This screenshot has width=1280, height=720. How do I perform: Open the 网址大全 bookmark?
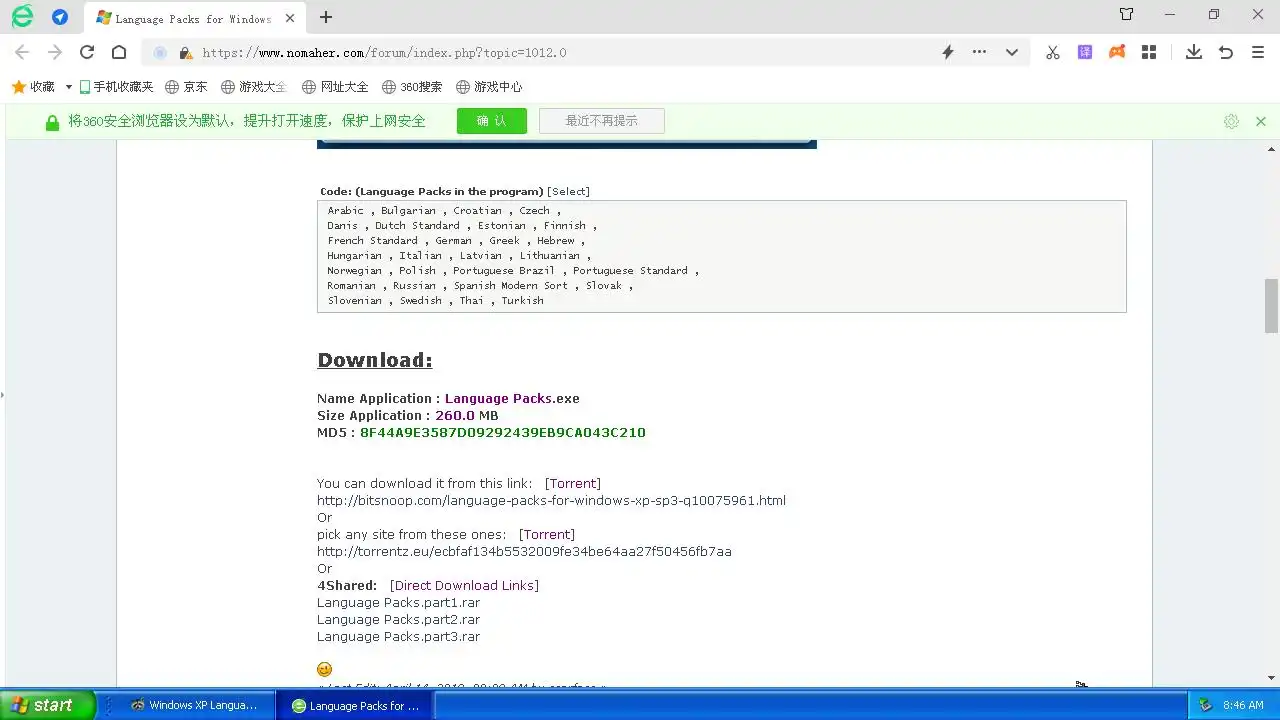(335, 87)
